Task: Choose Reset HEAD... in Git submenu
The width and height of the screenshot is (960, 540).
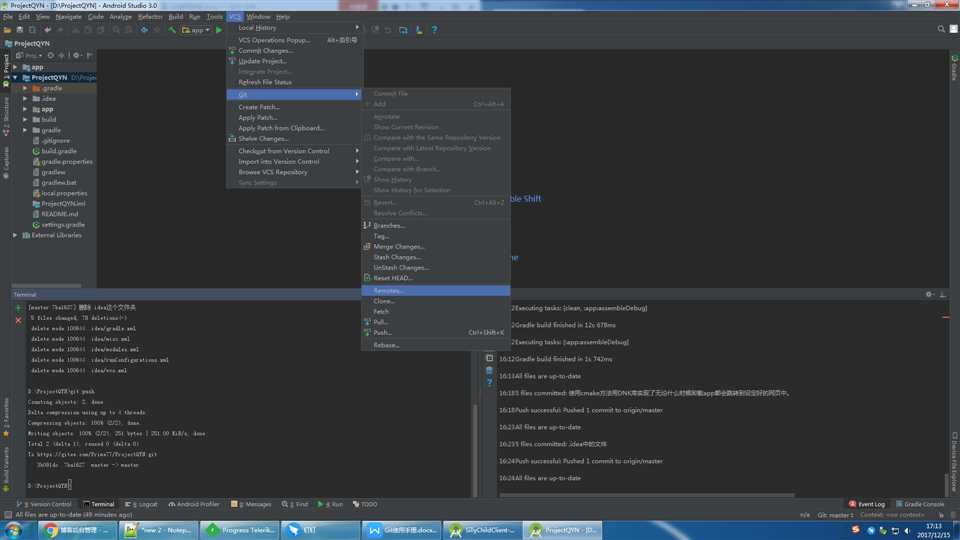Action: coord(435,278)
